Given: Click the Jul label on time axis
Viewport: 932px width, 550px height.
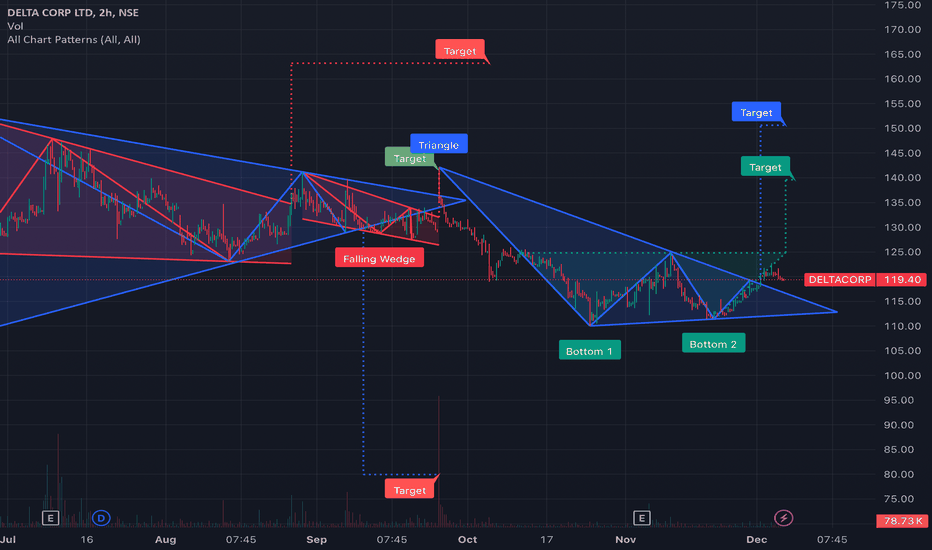Looking at the screenshot, I should [x=8, y=539].
